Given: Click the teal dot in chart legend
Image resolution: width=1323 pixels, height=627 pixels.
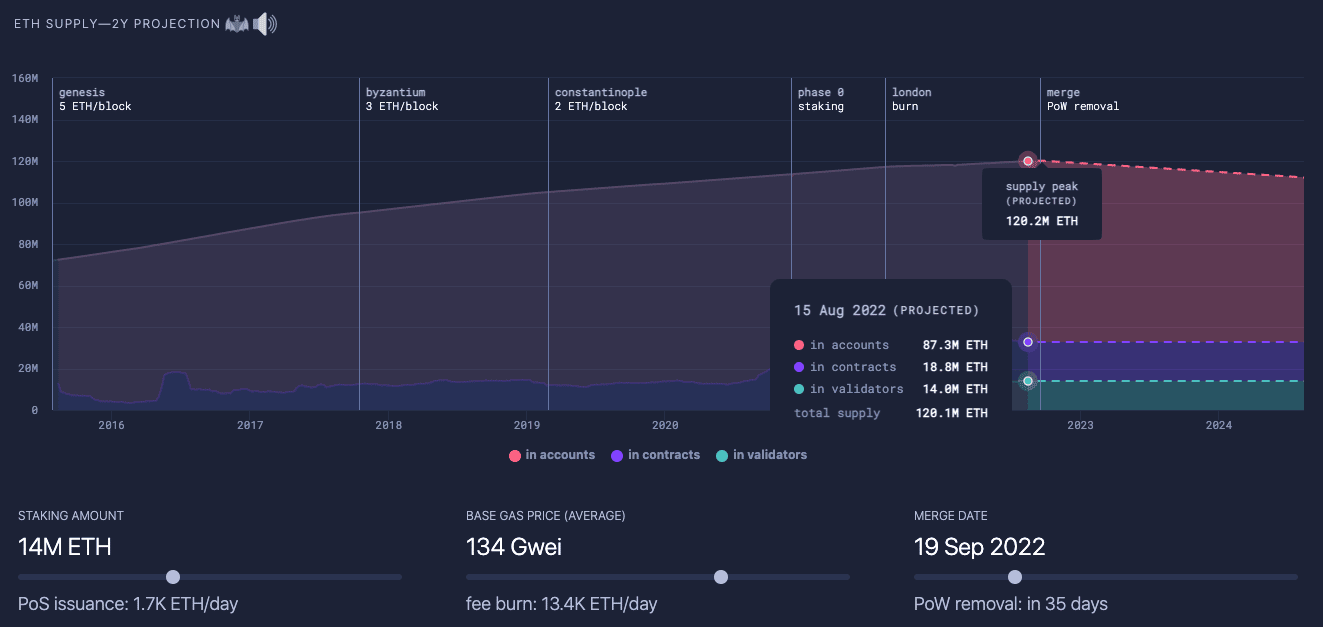Looking at the screenshot, I should point(723,456).
